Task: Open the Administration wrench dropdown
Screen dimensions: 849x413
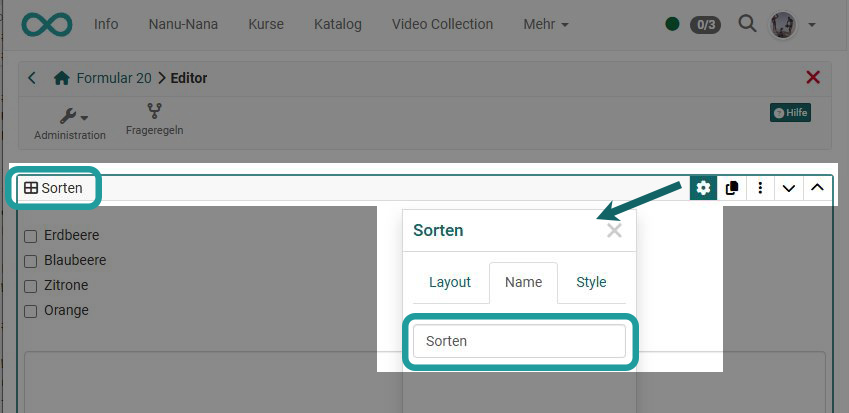Action: [70, 124]
